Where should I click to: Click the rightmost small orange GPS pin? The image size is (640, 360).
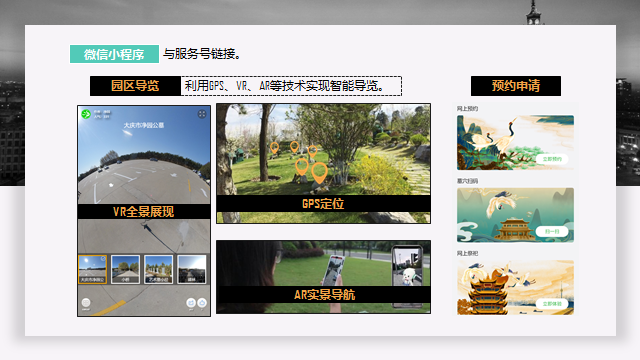[313, 151]
